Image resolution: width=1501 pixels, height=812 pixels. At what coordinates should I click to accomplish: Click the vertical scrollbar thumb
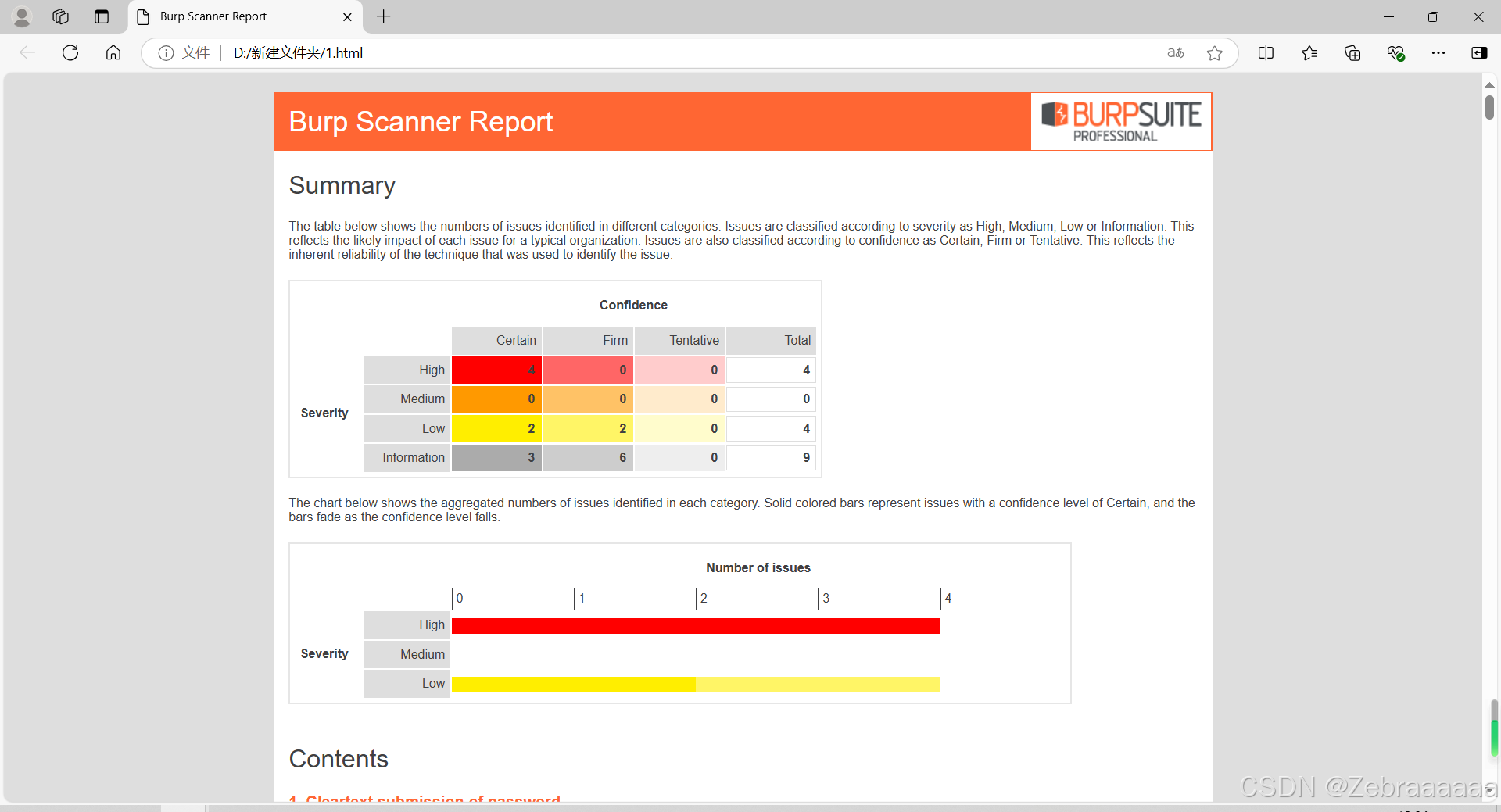point(1490,106)
